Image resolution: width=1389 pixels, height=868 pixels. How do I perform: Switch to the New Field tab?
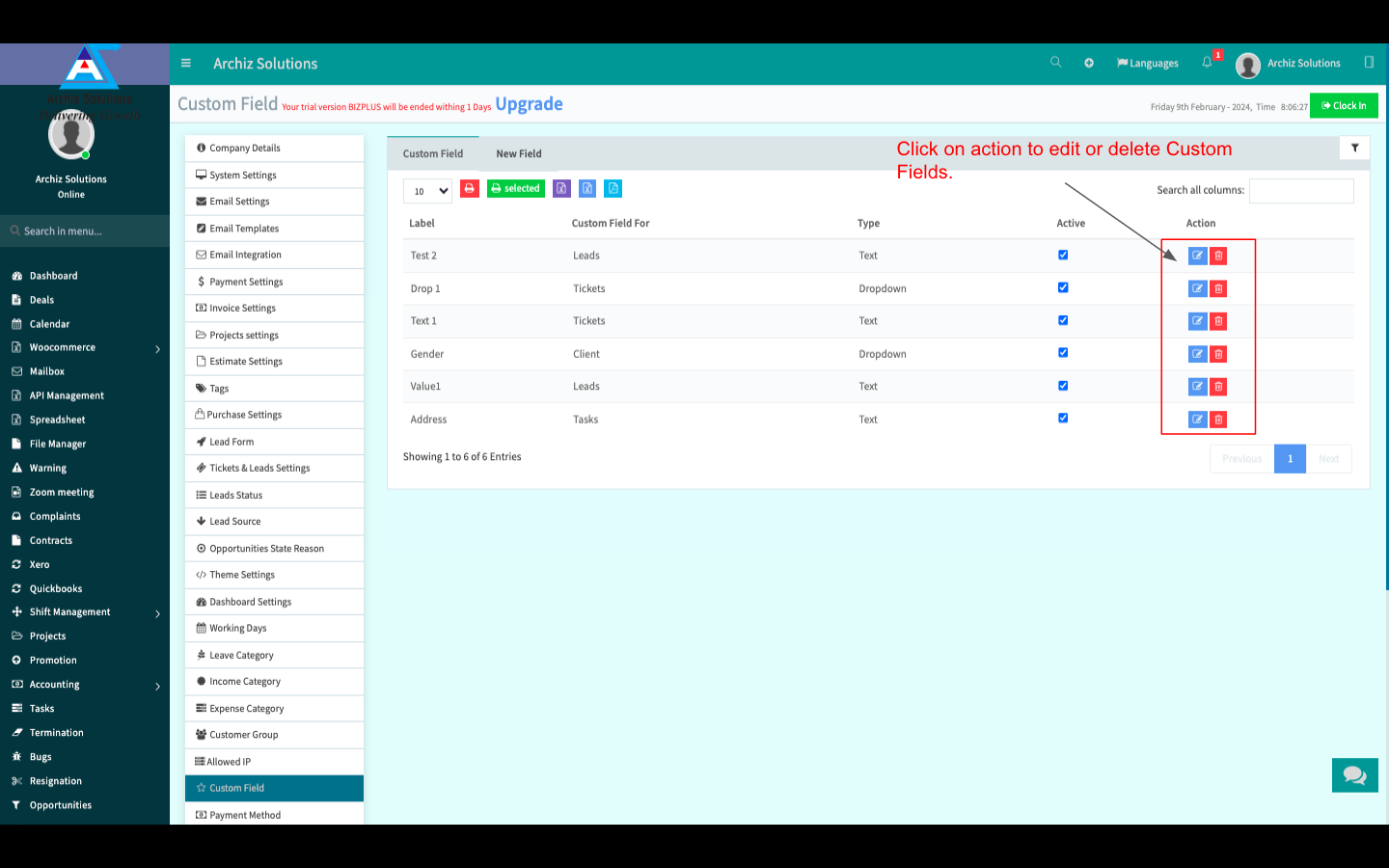519,154
